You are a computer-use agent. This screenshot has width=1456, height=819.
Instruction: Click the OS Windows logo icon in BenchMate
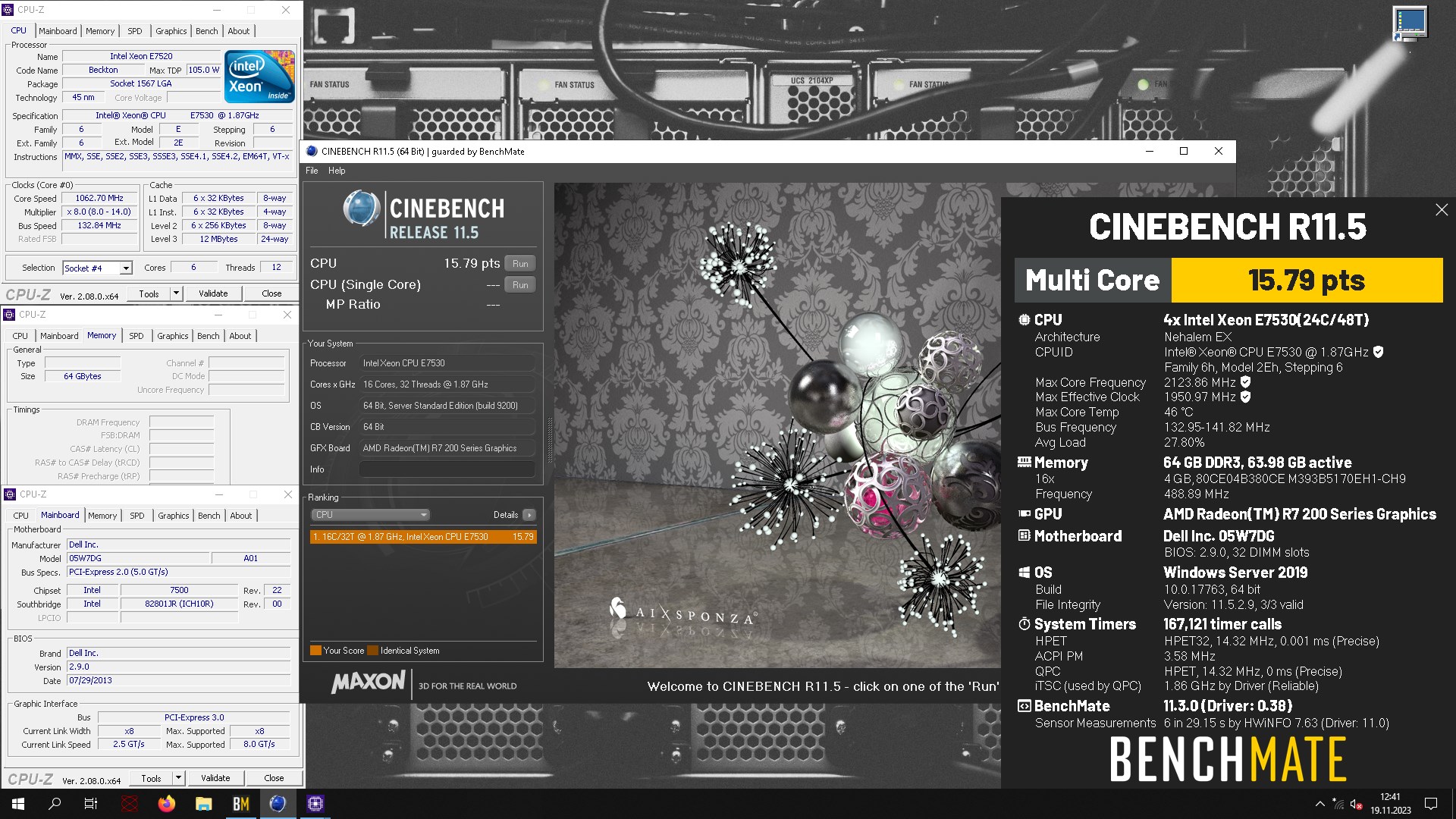pyautogui.click(x=1025, y=573)
